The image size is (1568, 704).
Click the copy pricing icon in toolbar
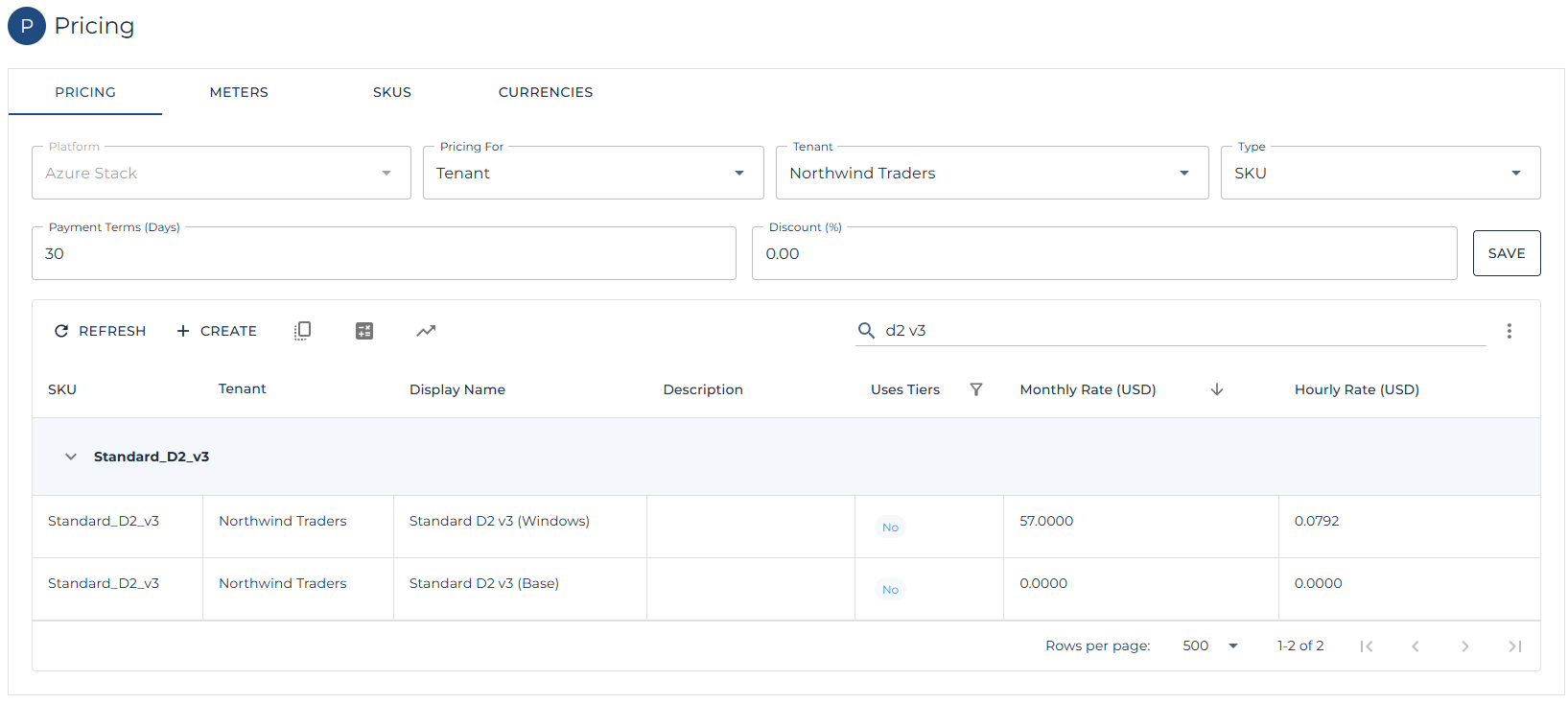point(302,331)
